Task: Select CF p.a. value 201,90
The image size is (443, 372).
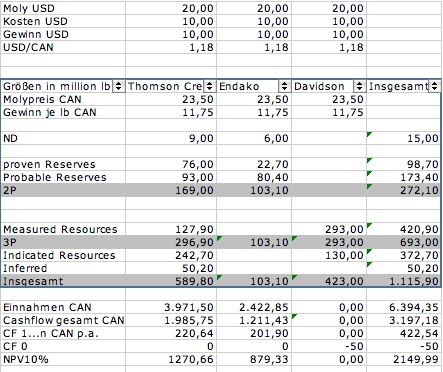Action: pos(254,333)
